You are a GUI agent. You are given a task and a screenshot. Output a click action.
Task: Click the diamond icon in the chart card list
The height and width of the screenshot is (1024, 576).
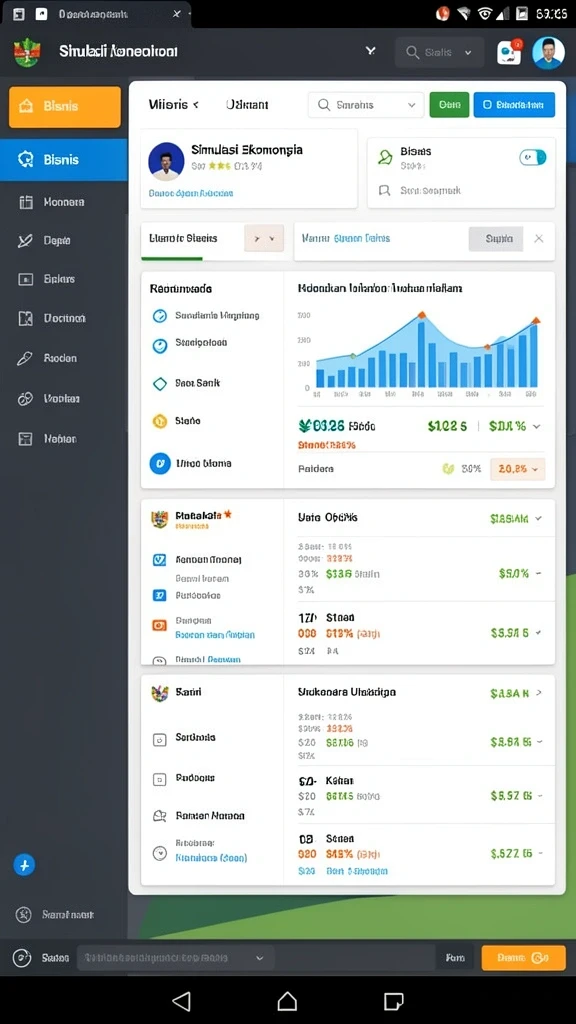[160, 383]
